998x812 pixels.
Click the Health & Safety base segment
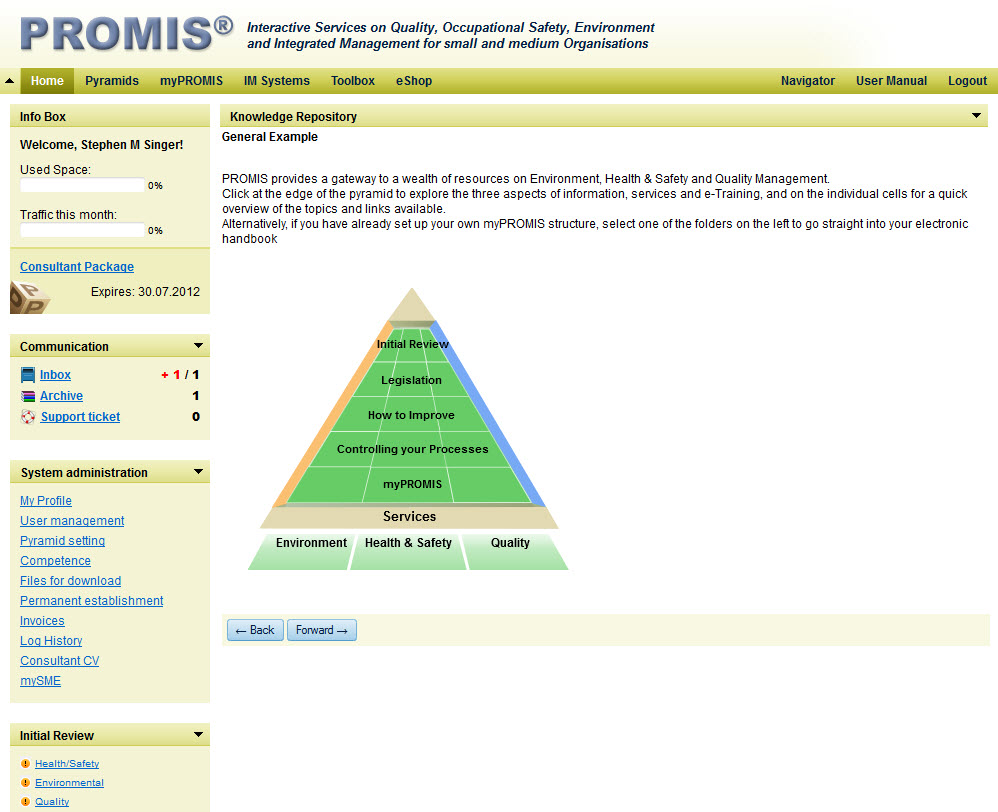point(408,551)
